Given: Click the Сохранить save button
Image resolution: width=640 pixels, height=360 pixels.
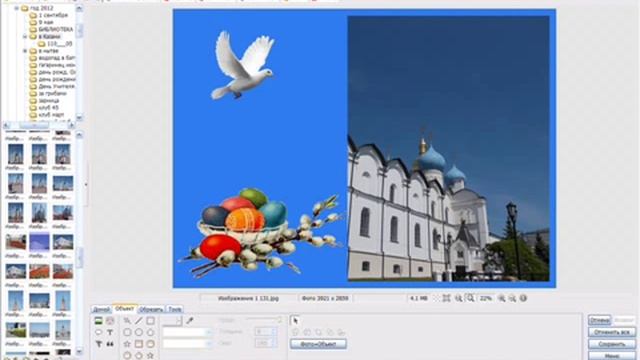Looking at the screenshot, I should pyautogui.click(x=612, y=344).
